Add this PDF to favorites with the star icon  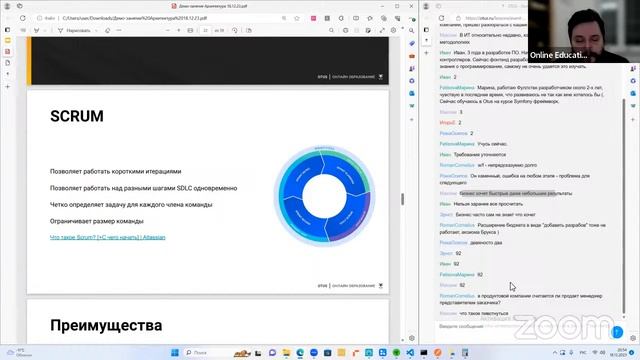coord(297,18)
